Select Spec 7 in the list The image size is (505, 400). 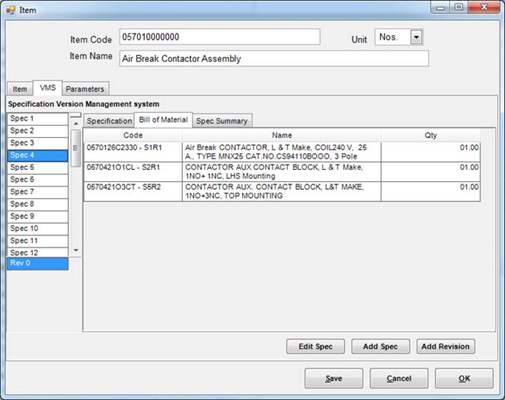tap(38, 192)
